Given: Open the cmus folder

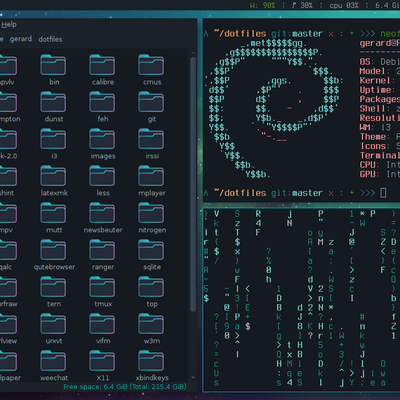Looking at the screenshot, I should click(x=152, y=69).
